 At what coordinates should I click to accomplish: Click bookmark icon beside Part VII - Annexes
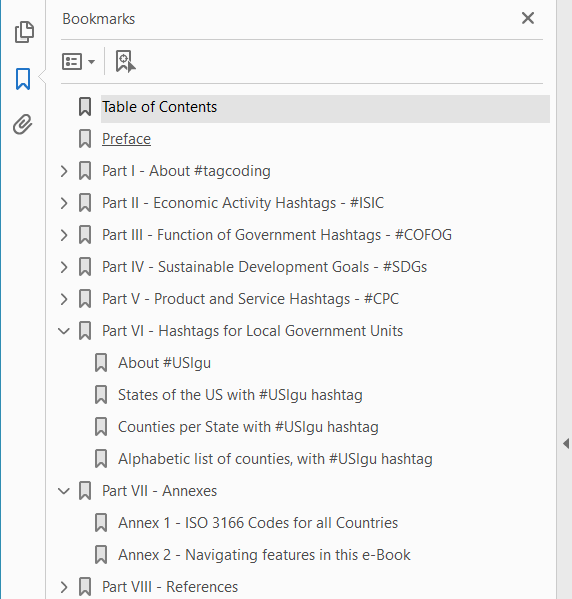click(85, 491)
